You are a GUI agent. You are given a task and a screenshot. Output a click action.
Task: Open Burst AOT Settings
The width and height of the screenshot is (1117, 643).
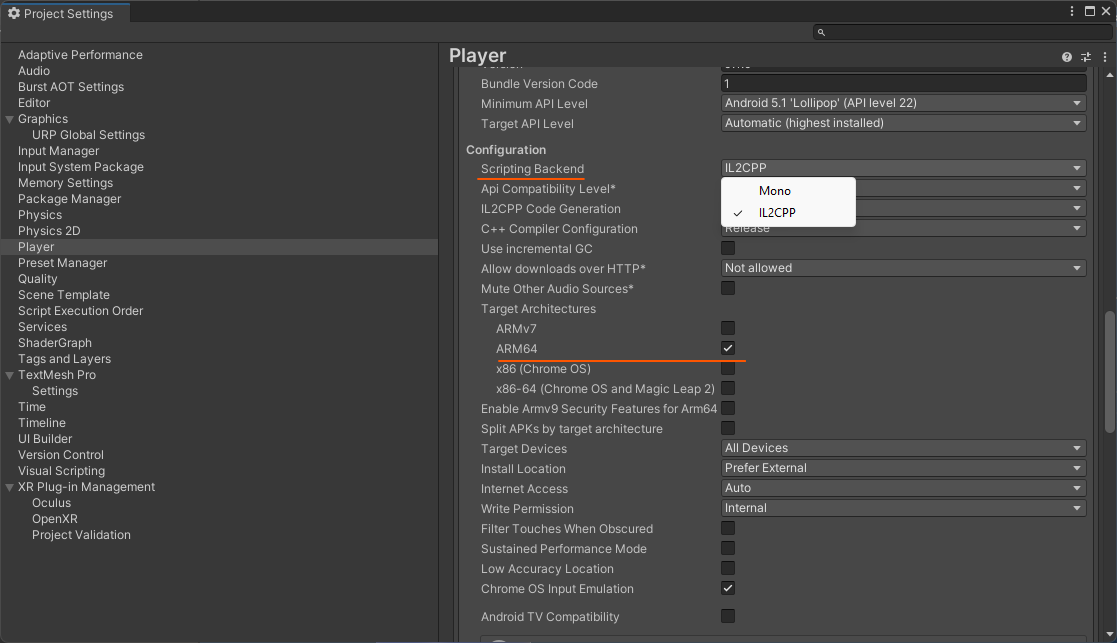(x=71, y=87)
